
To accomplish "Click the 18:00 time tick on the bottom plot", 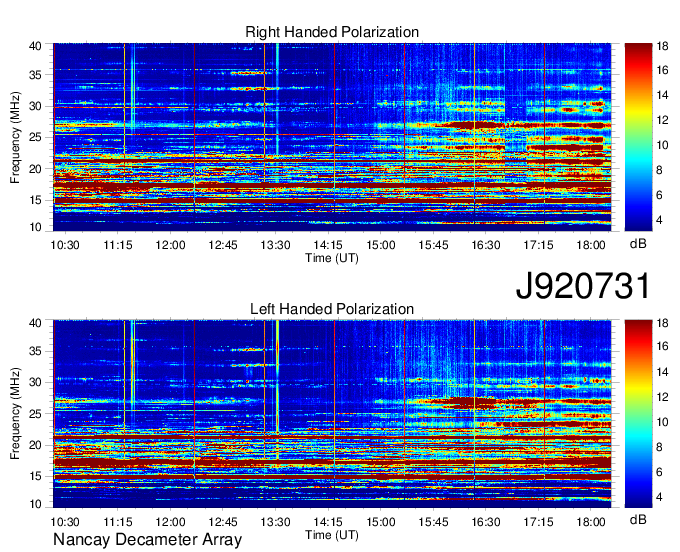I will 591,522.
